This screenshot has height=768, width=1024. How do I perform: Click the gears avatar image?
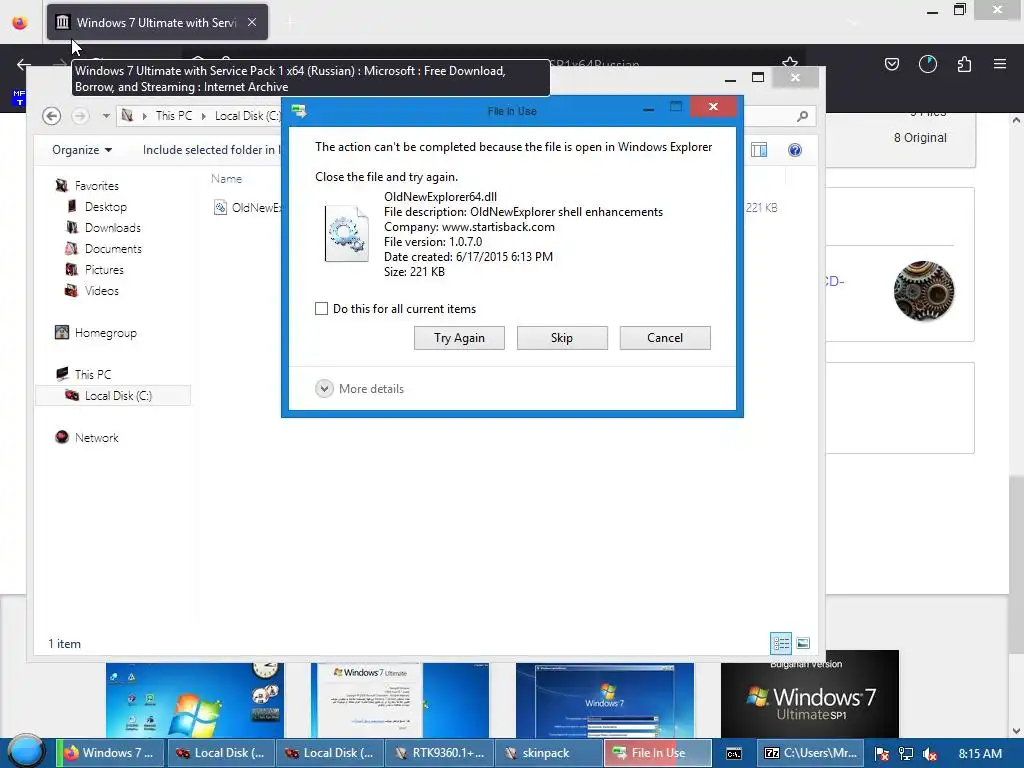pyautogui.click(x=924, y=291)
